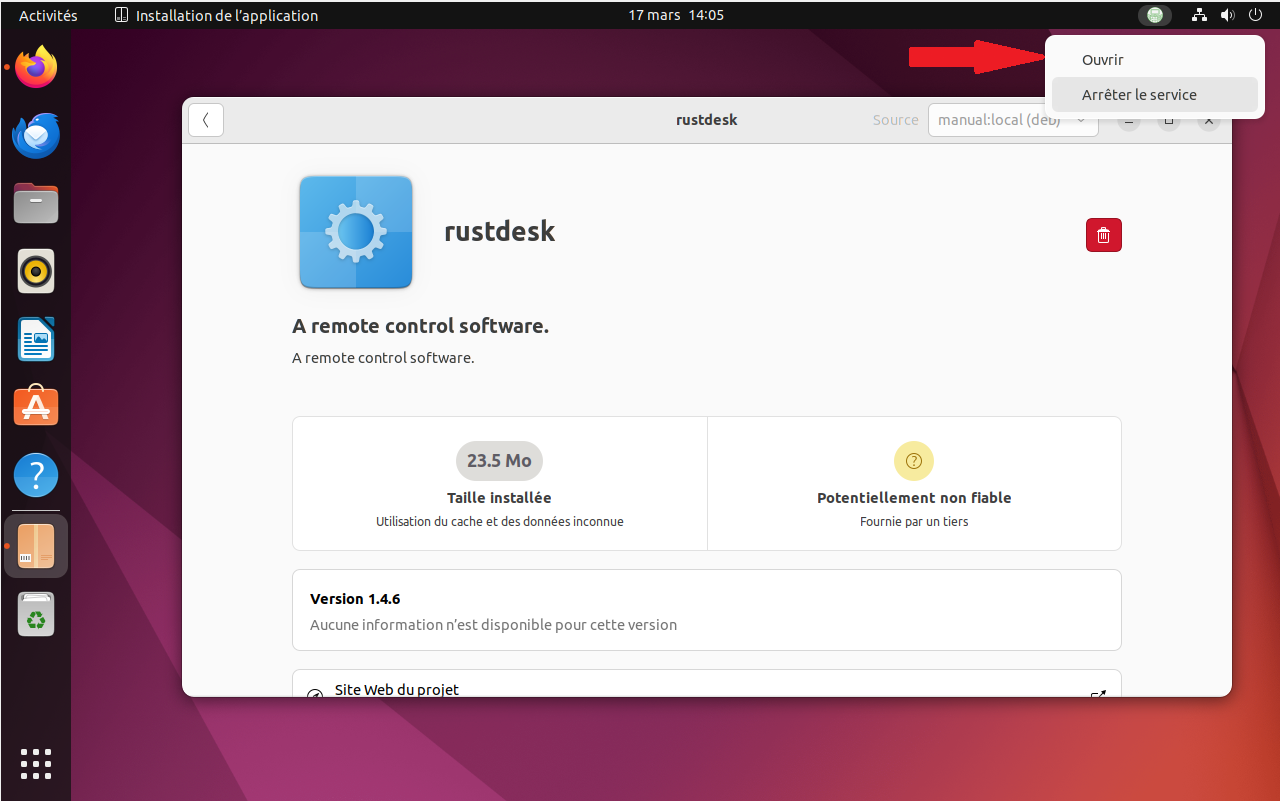This screenshot has width=1280, height=801.
Task: Show applications grid
Action: 36,763
